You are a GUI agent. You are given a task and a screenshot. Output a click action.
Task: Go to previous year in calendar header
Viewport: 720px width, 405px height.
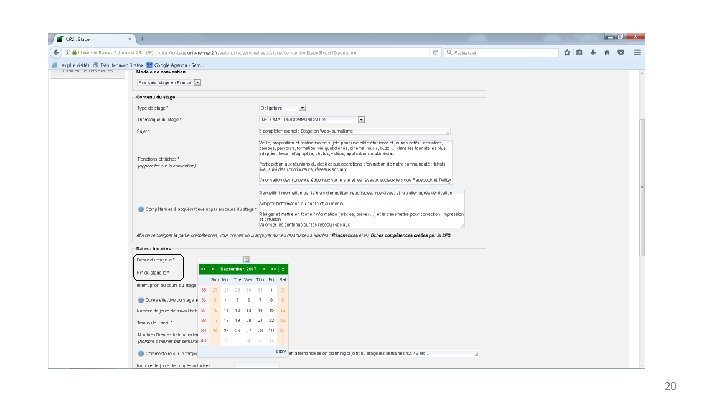tap(203, 269)
